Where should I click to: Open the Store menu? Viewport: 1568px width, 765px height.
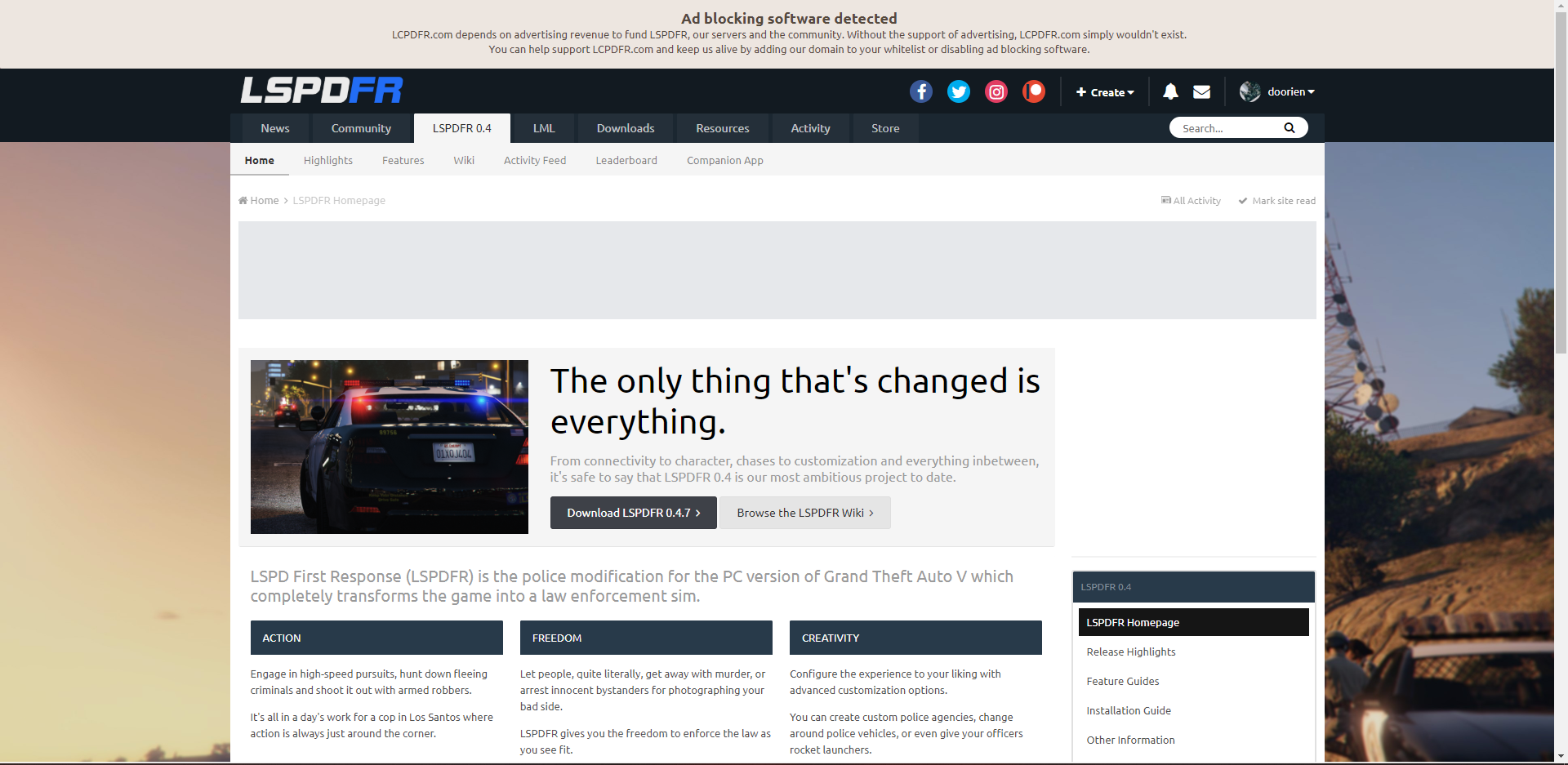(x=885, y=128)
